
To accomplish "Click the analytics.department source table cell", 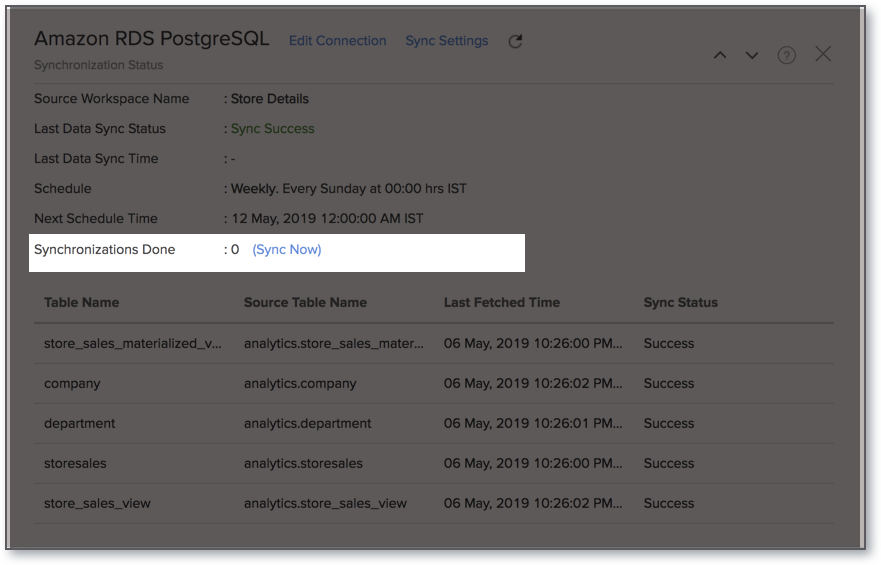I will pyautogui.click(x=307, y=423).
